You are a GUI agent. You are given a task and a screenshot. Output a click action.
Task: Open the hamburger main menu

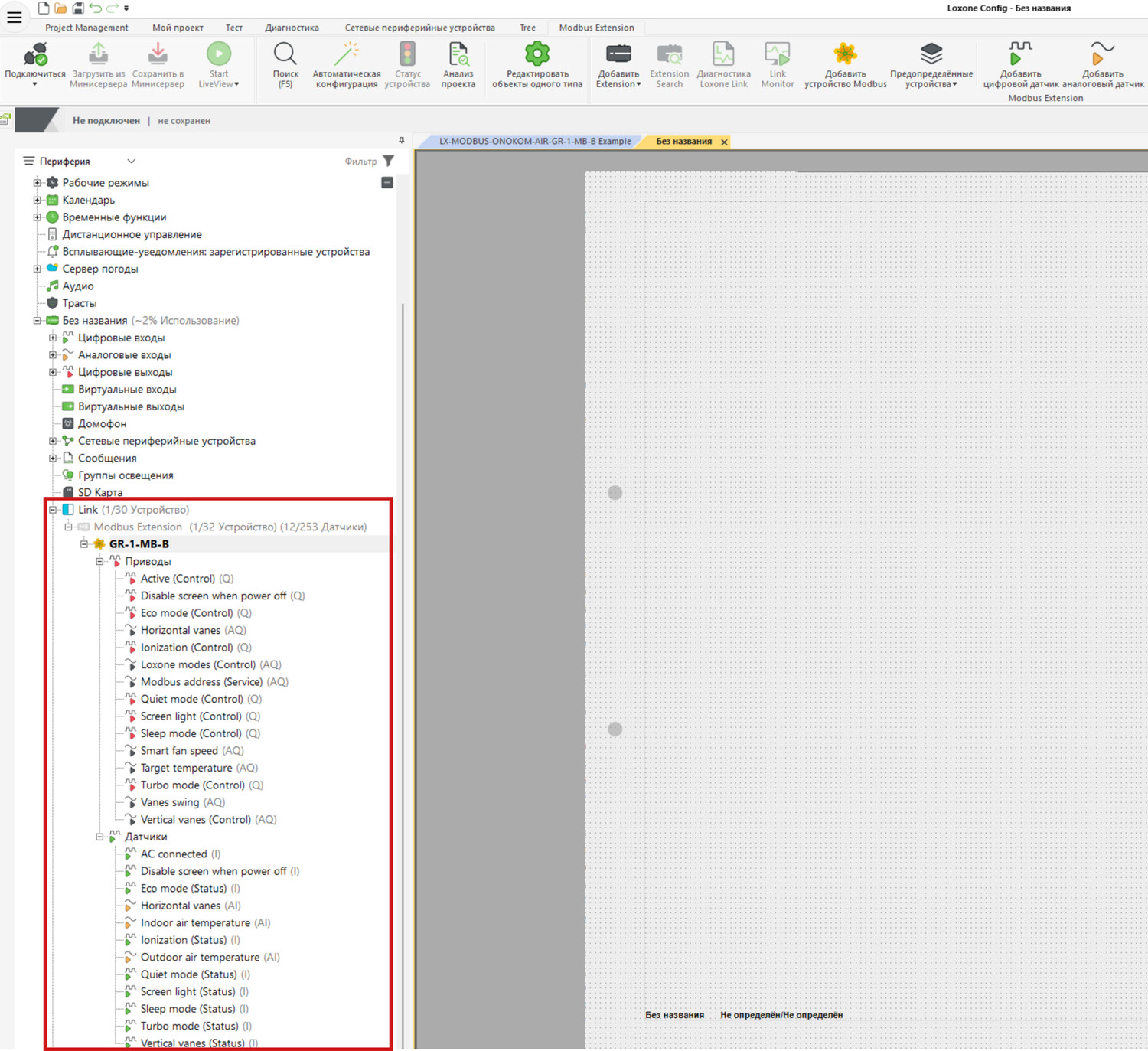pyautogui.click(x=15, y=18)
